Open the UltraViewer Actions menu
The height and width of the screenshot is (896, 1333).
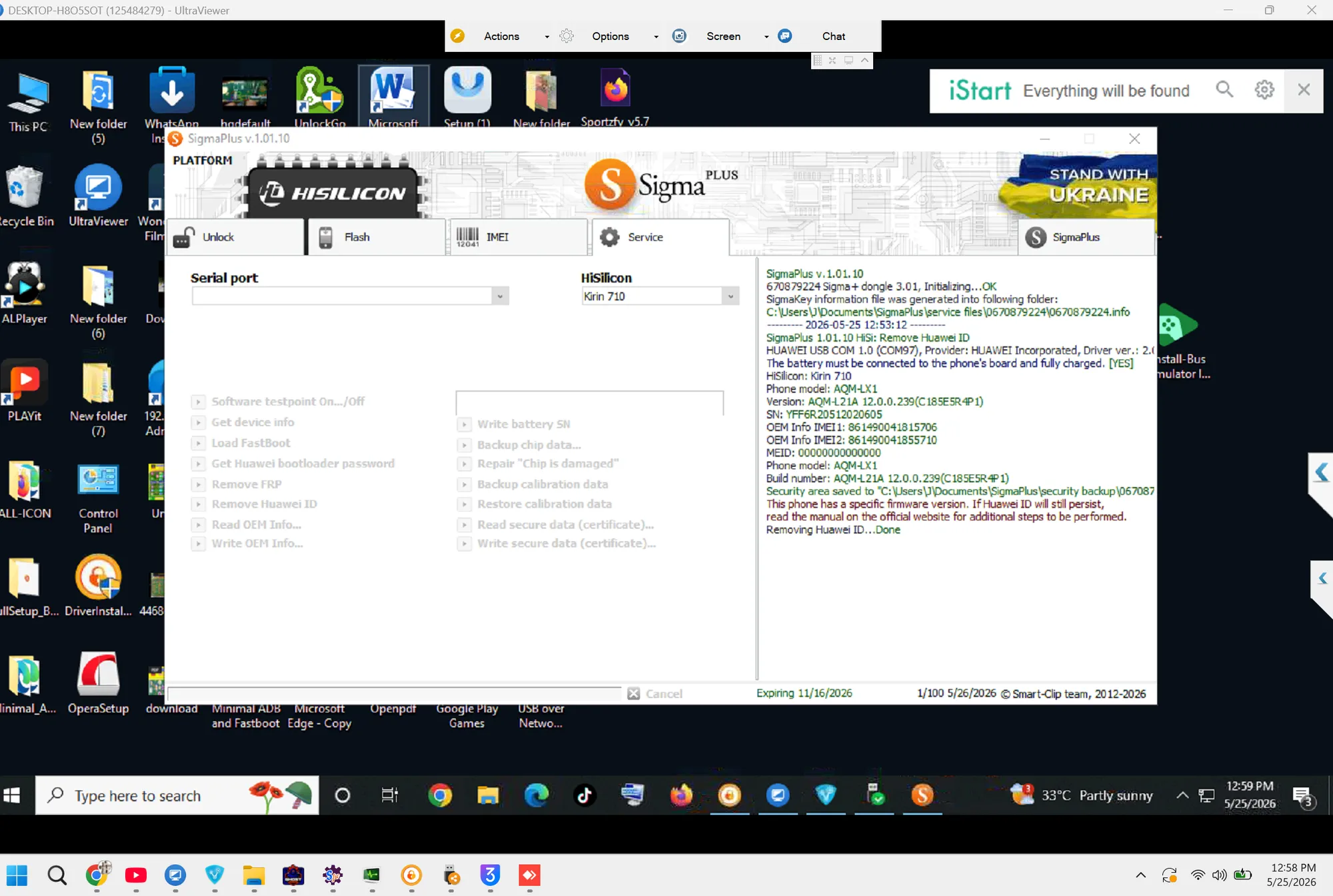pos(502,36)
